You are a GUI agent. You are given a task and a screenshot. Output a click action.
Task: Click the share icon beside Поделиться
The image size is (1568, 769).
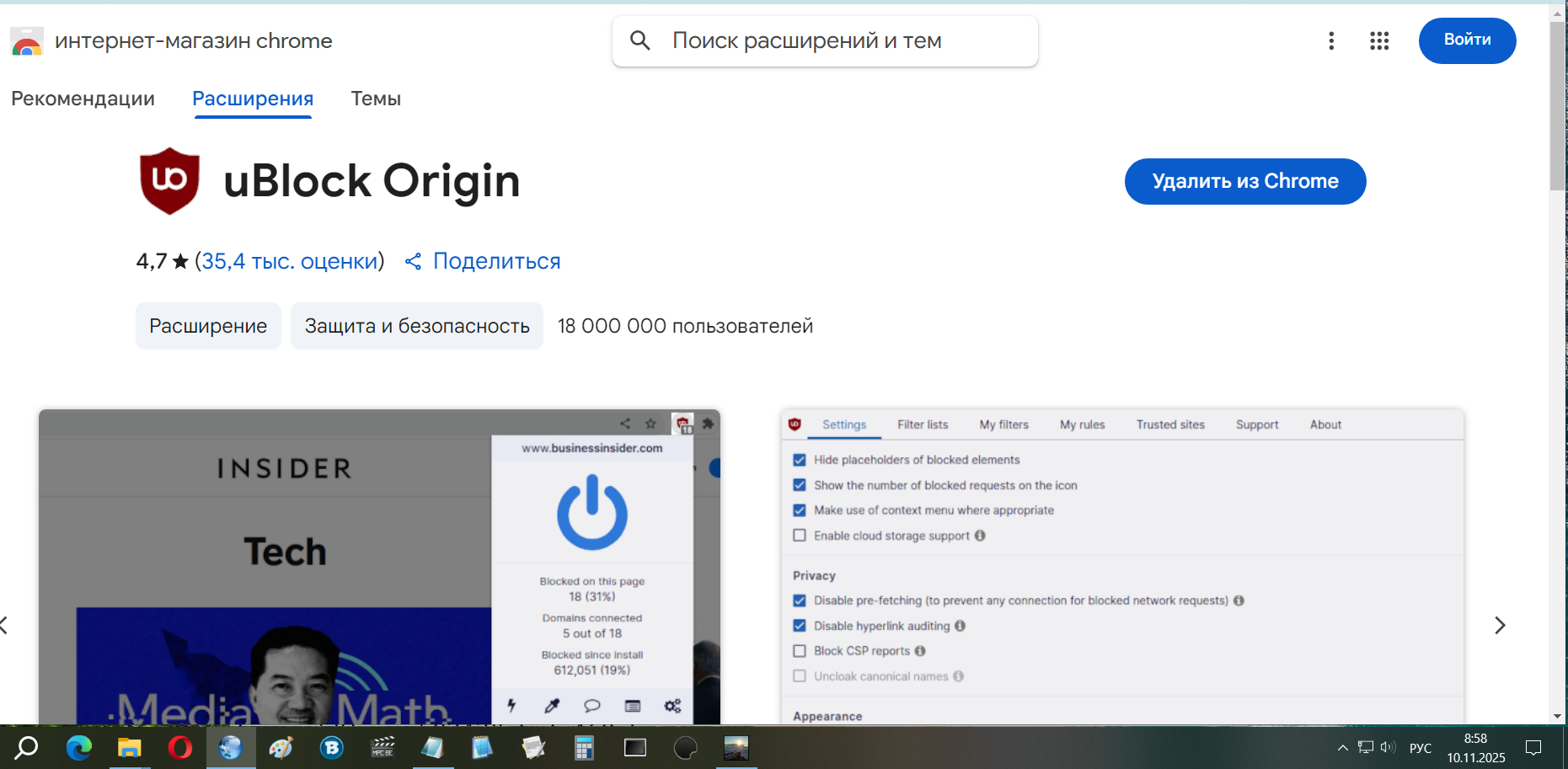413,261
